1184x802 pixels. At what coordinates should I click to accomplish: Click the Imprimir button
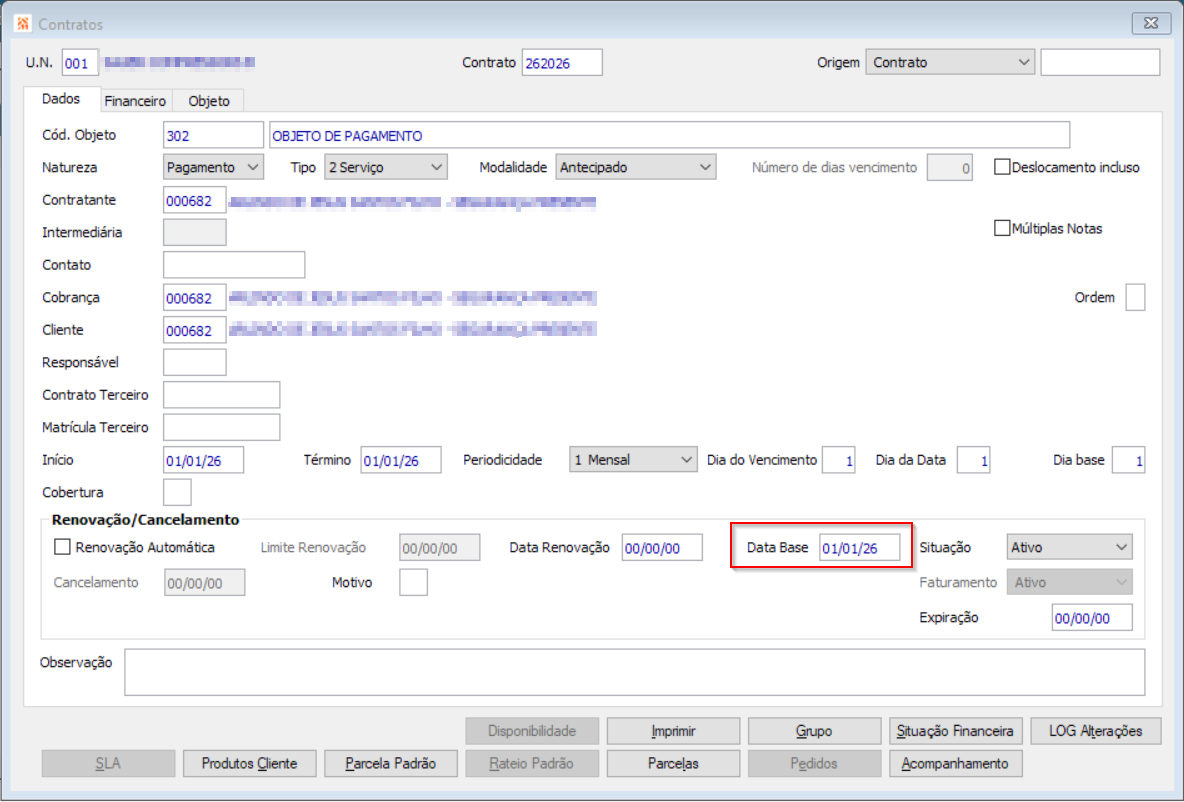[x=674, y=731]
